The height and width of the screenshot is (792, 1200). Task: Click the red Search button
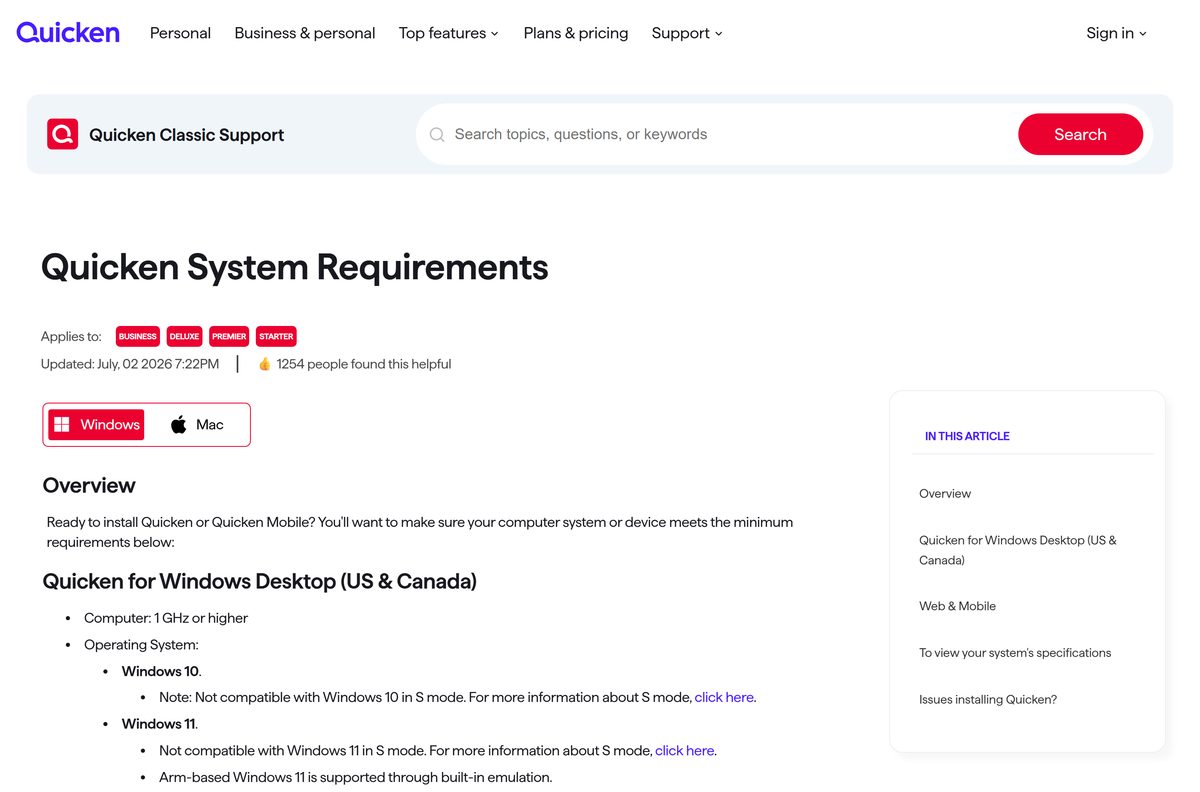pos(1080,134)
